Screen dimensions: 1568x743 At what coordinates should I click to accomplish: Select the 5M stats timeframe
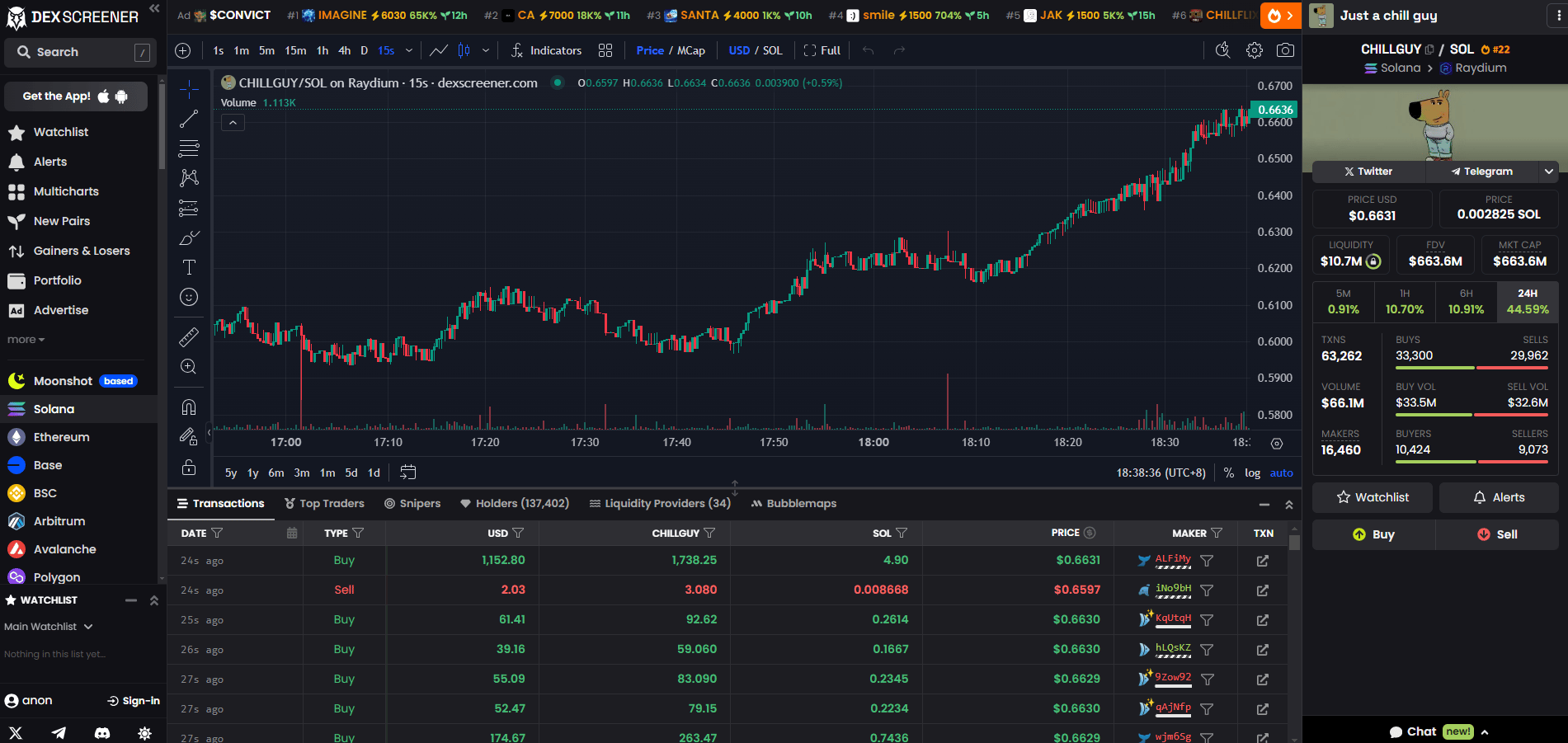click(x=1344, y=302)
